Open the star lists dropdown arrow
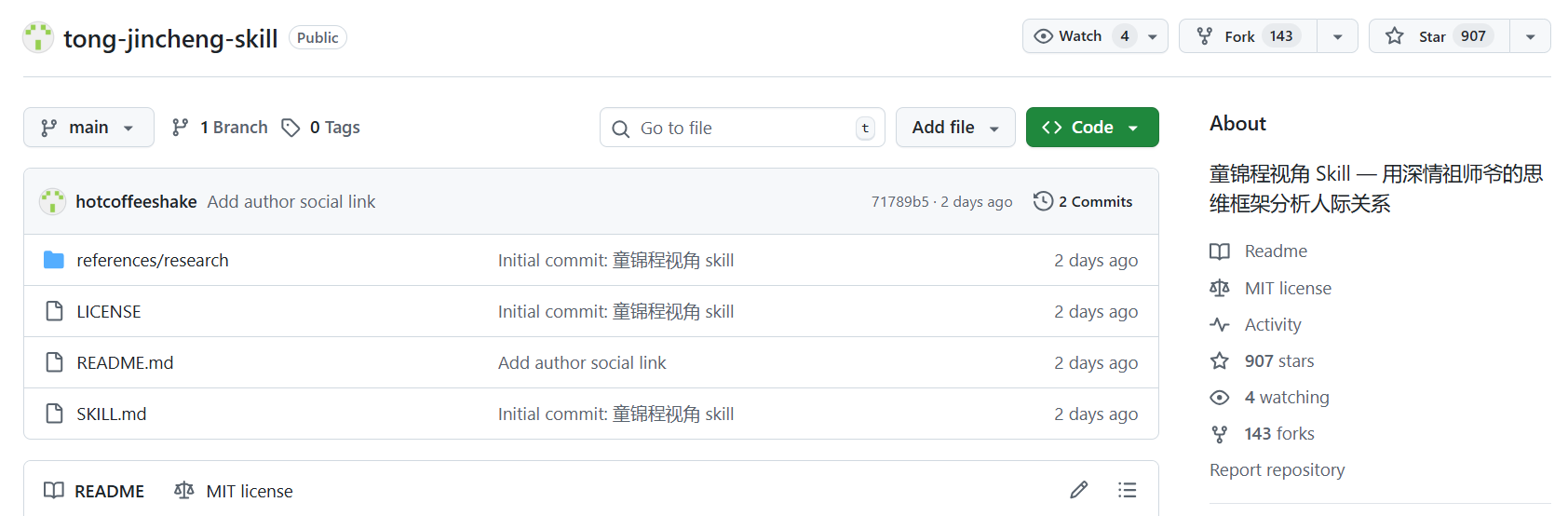Screen dimensions: 1568x516 [x=1531, y=36]
